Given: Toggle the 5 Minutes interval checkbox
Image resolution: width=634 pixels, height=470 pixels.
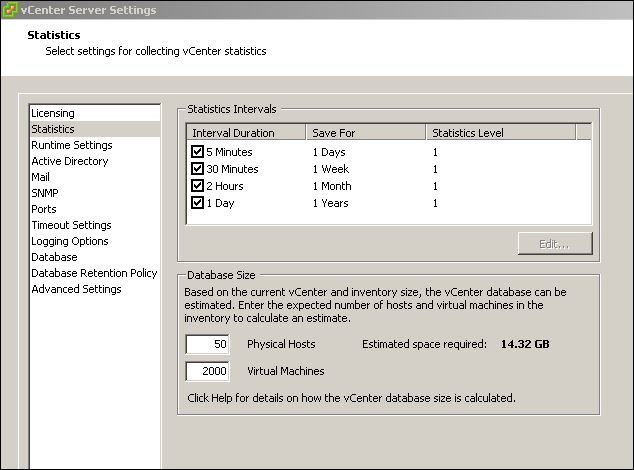Looking at the screenshot, I should (x=197, y=152).
